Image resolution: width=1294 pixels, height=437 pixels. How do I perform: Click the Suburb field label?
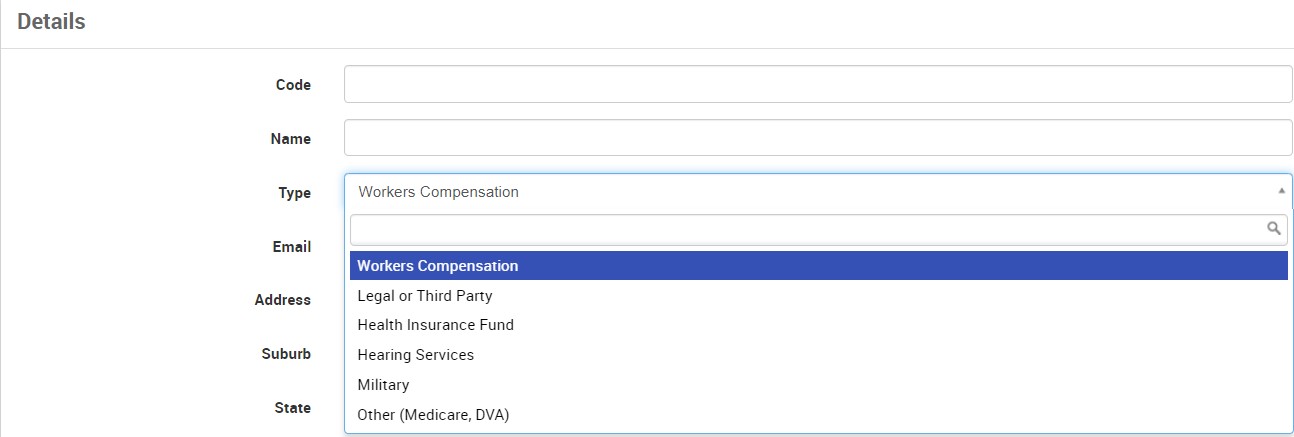pos(286,354)
